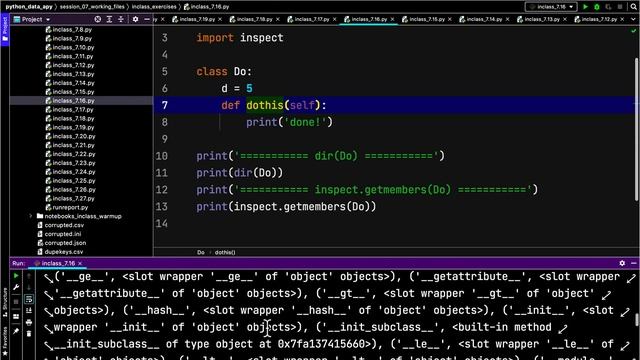Expand the notebooks_inclass_warmup folder
640x360 pixels.
click(x=30, y=216)
